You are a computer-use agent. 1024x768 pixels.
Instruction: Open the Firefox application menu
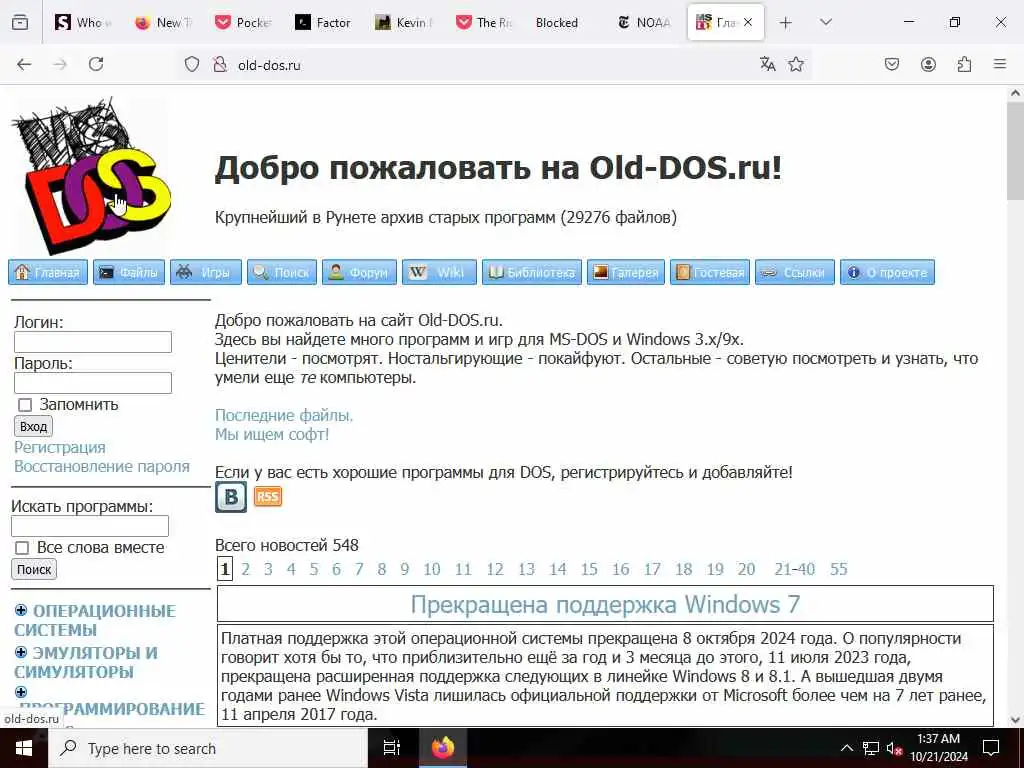[1000, 64]
